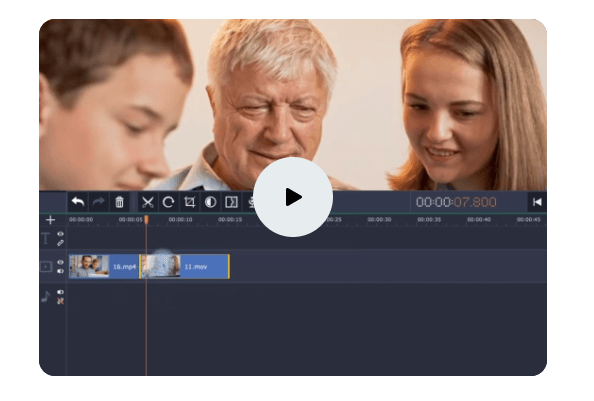
Task: Click the title track T icon
Action: pos(46,239)
